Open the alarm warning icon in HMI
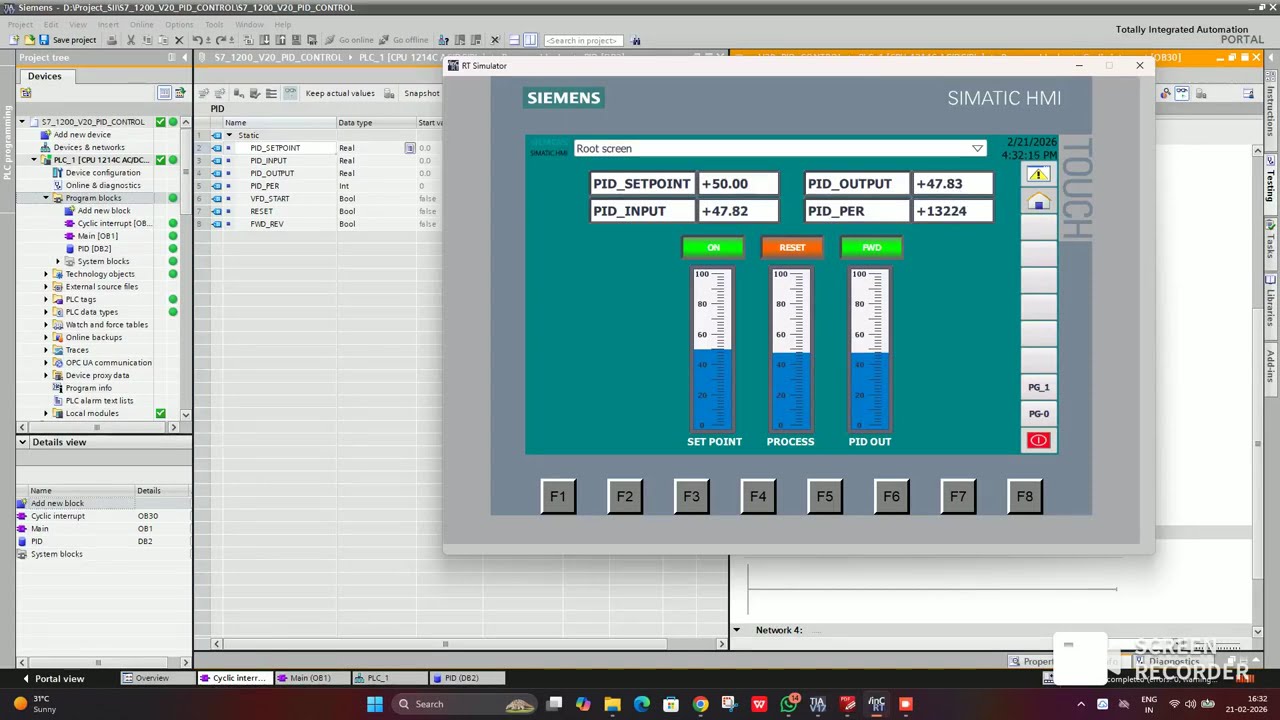Screen dimensions: 1280x720 pos(1038,174)
